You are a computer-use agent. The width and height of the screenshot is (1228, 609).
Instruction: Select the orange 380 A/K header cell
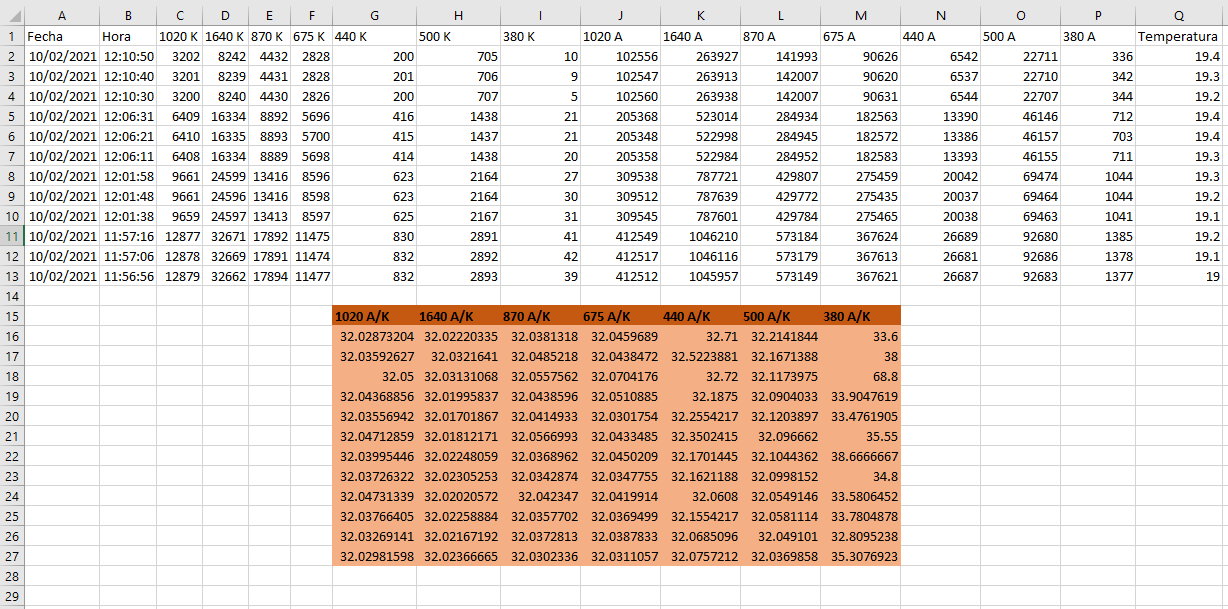860,316
